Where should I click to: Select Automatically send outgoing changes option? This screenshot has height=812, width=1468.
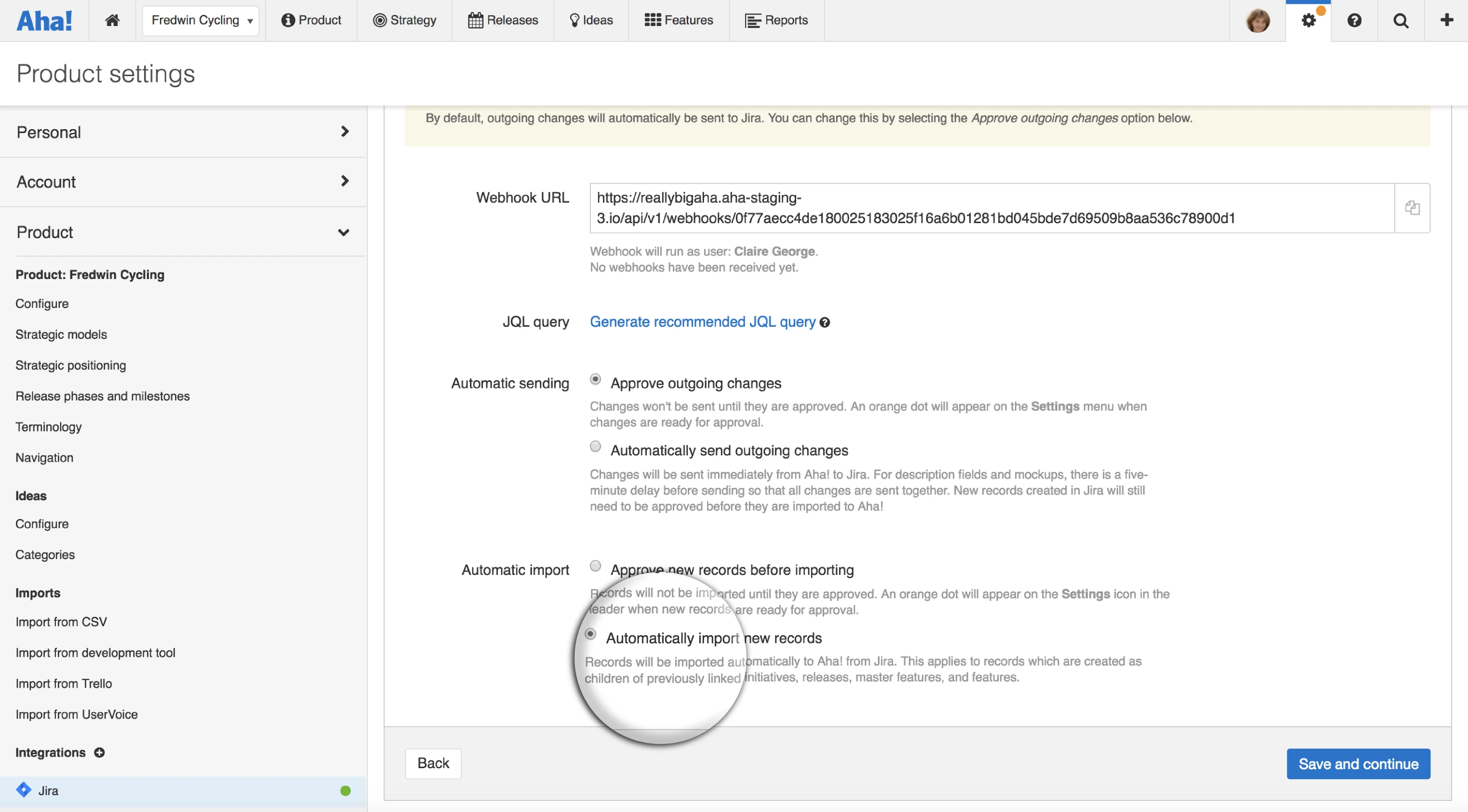pos(596,447)
